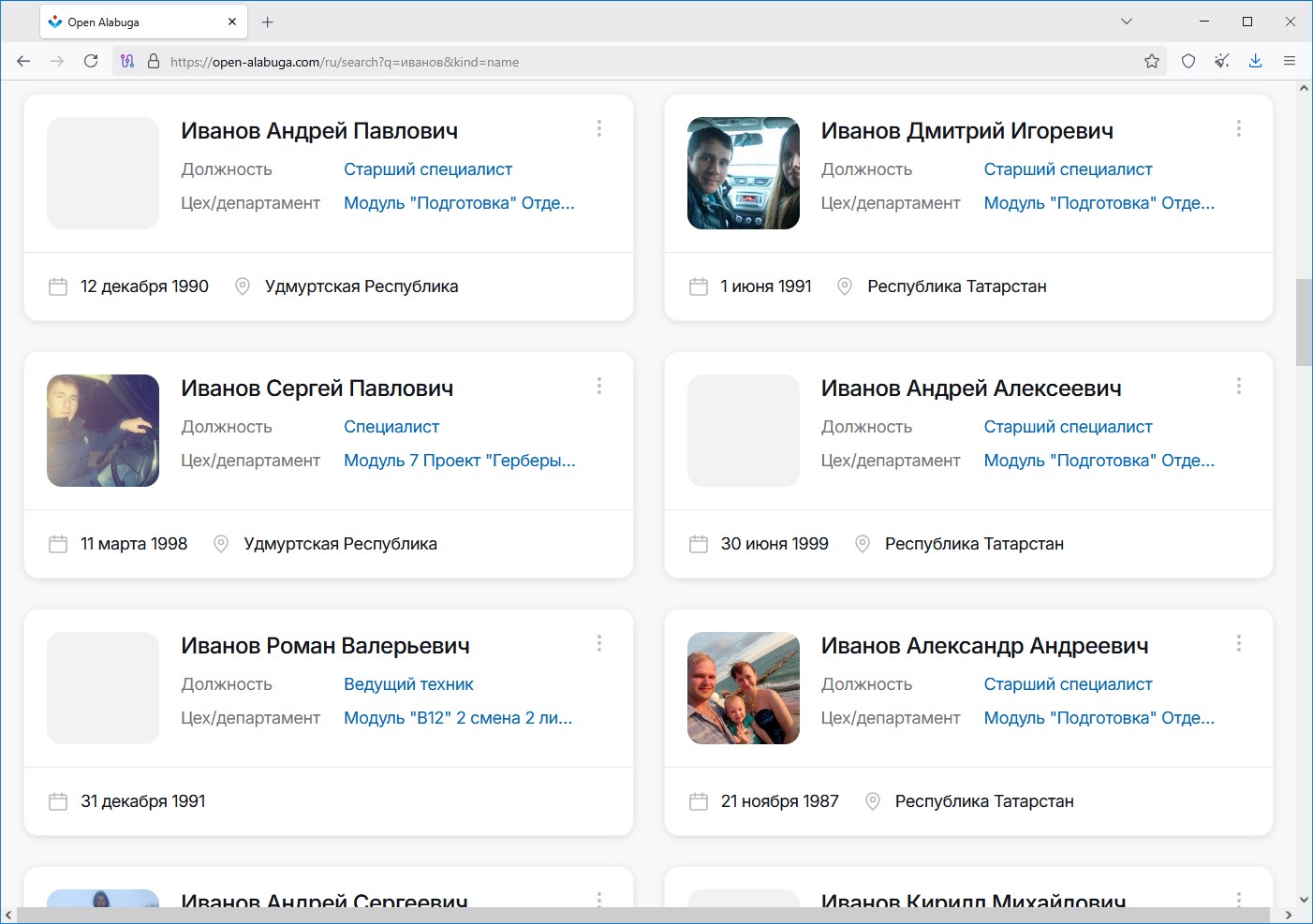Click the name heading Иванов Роман Валерьевич
The image size is (1313, 924).
(326, 646)
